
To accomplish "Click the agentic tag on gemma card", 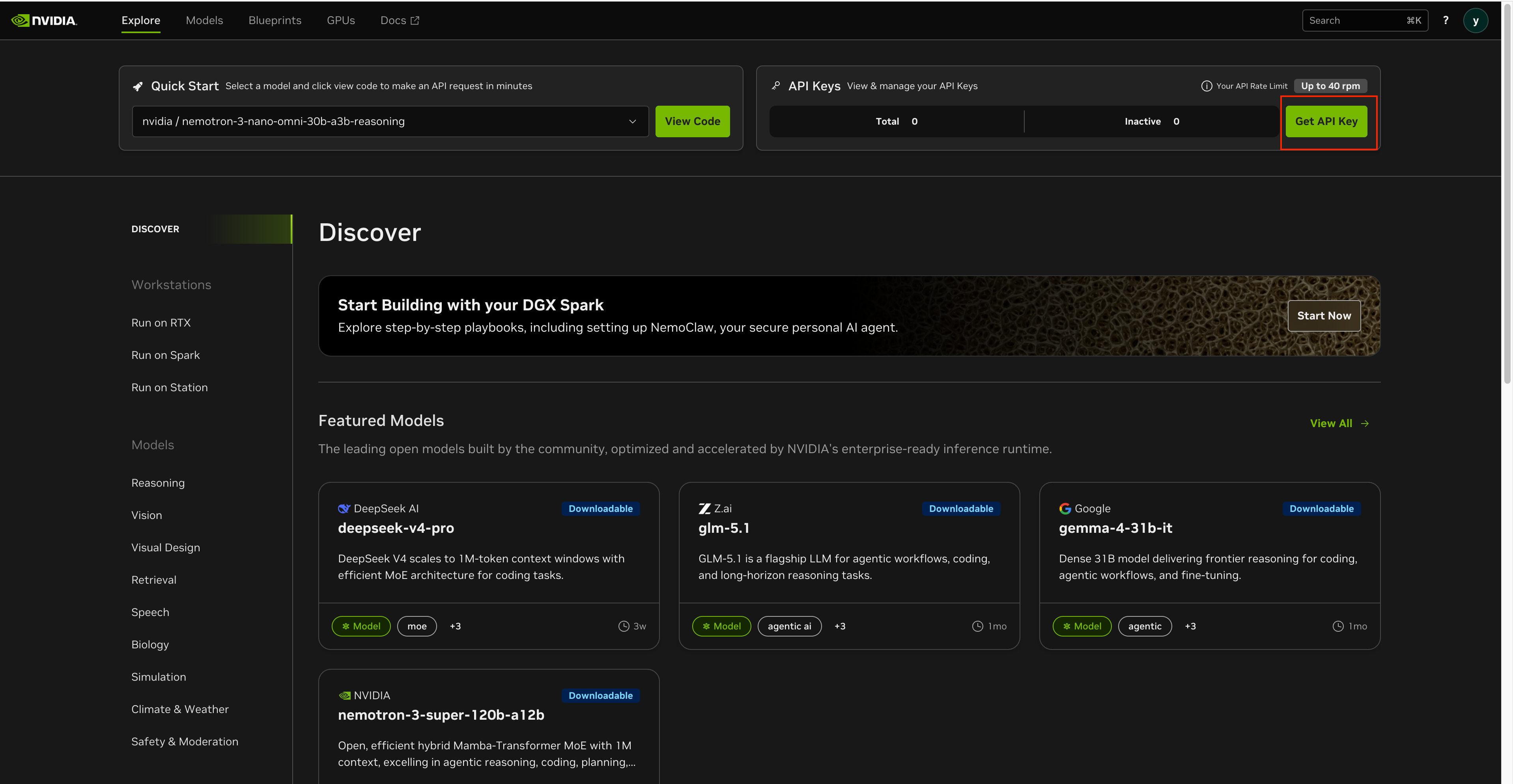I will 1145,626.
